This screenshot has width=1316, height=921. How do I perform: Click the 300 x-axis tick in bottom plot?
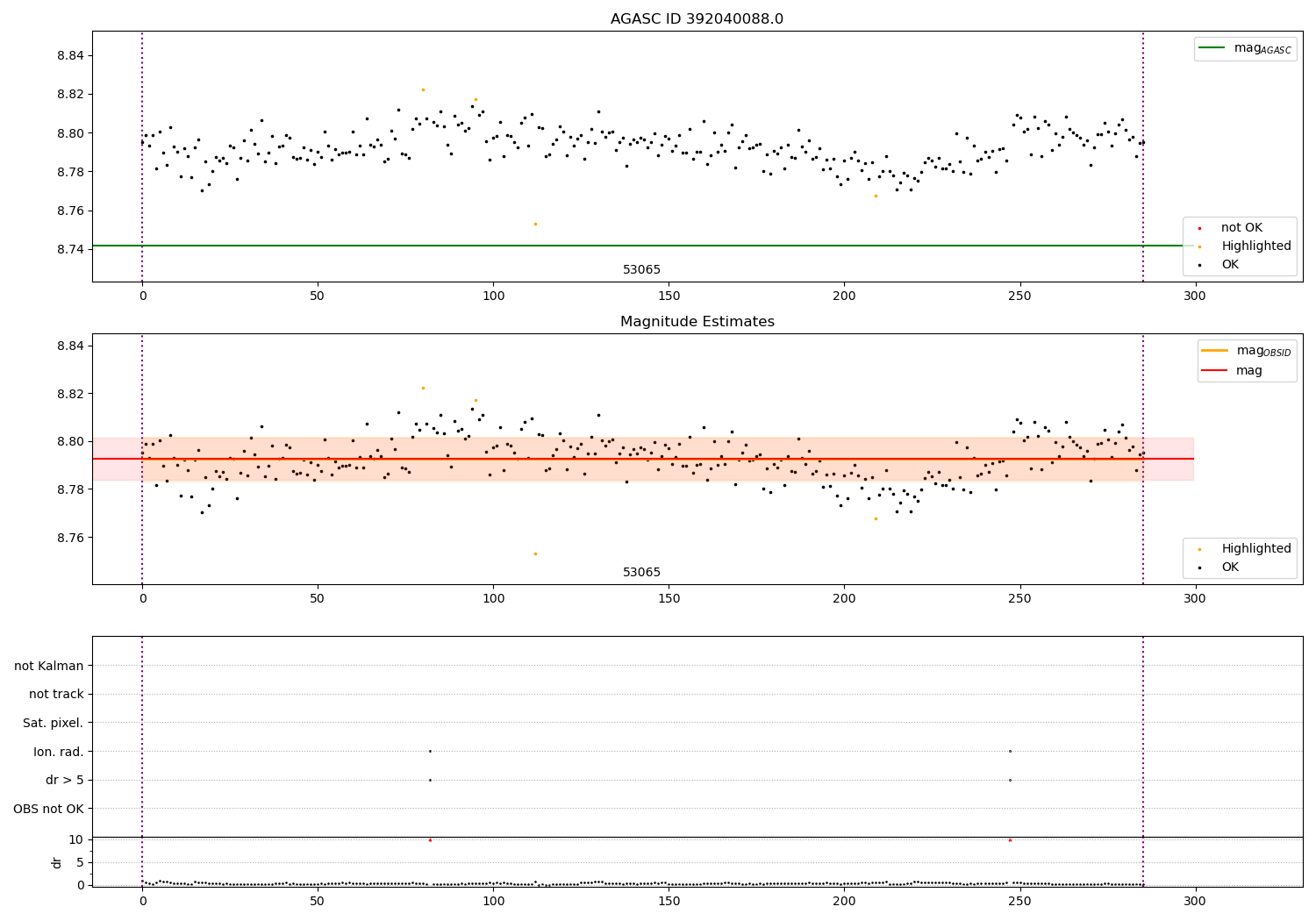(1195, 902)
